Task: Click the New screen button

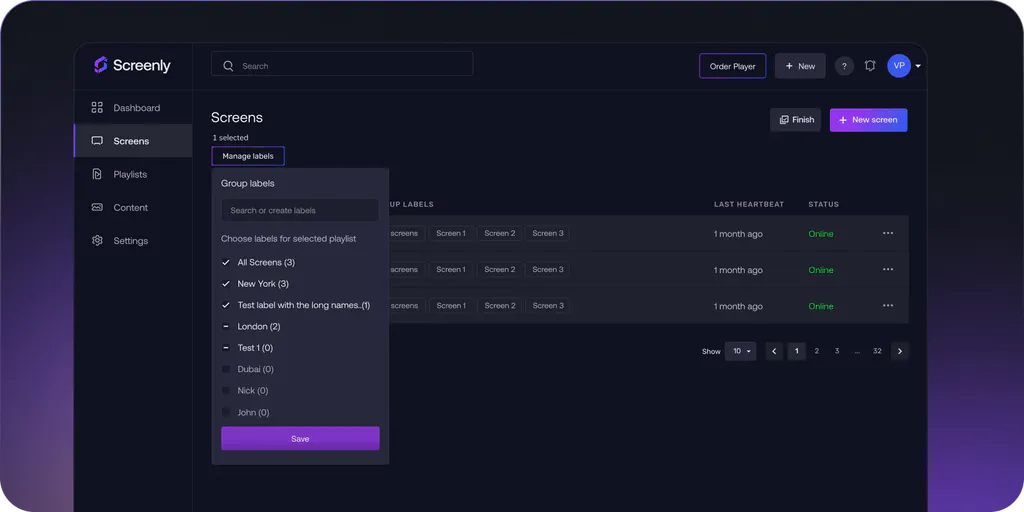Action: point(868,120)
